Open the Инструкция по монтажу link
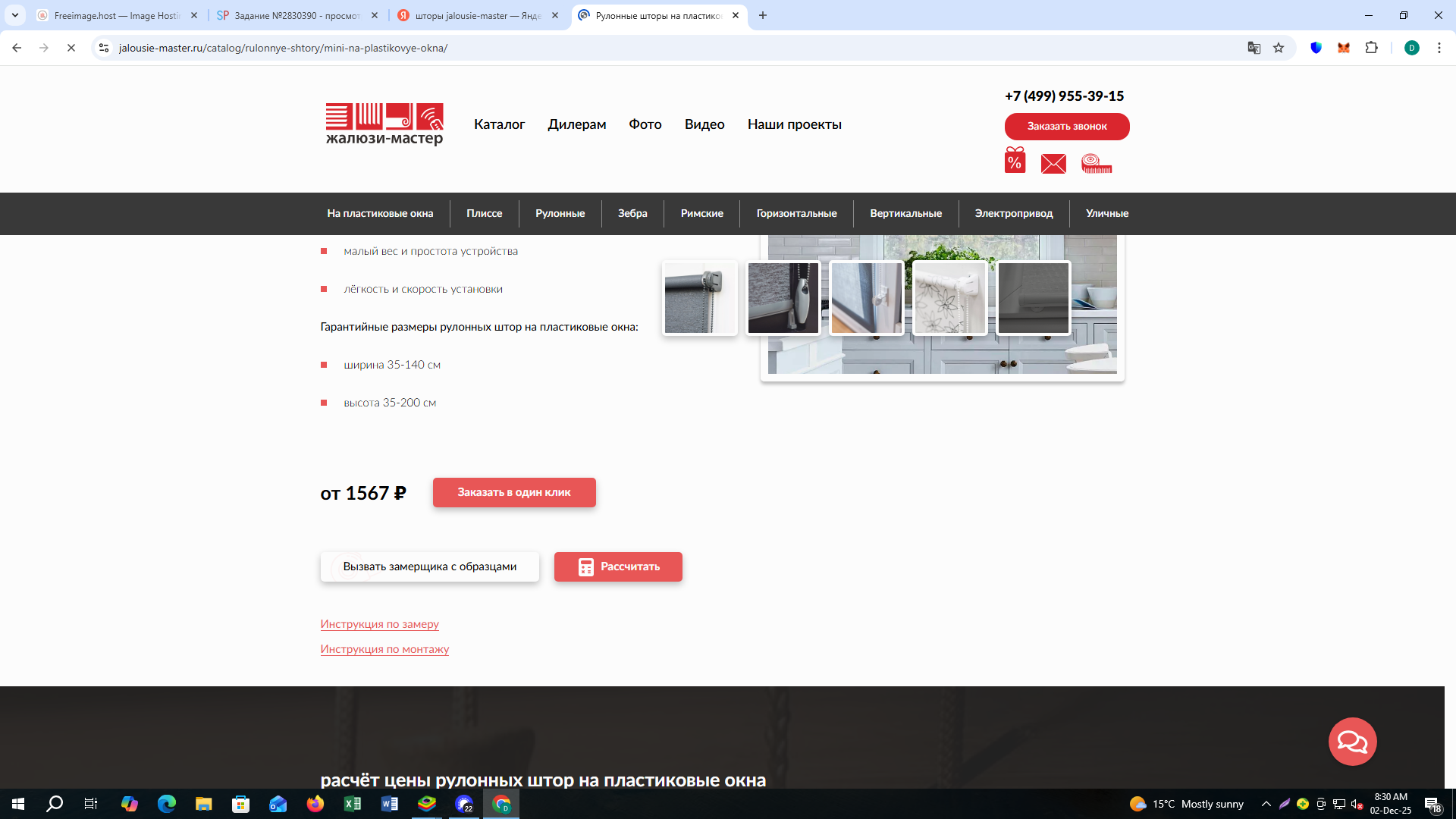The width and height of the screenshot is (1456, 819). [384, 649]
